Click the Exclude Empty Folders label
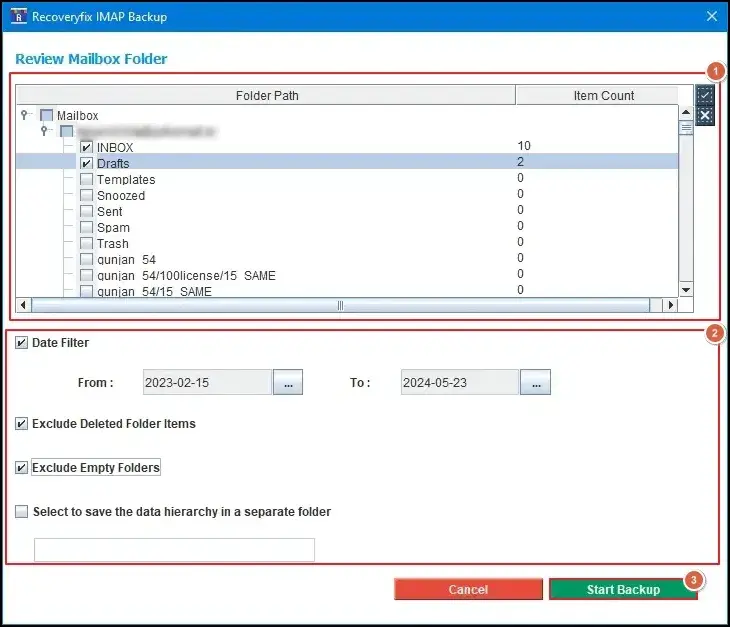 coord(96,467)
